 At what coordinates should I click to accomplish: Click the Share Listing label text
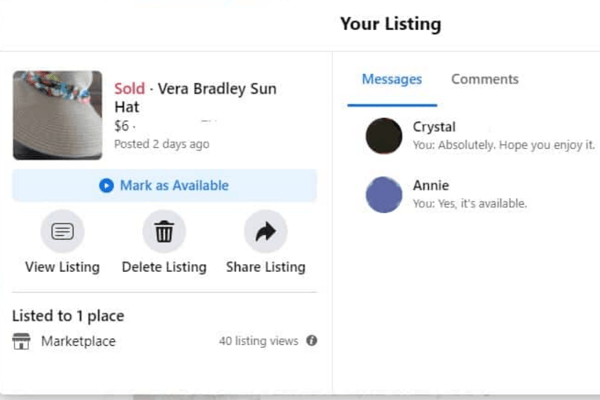266,267
